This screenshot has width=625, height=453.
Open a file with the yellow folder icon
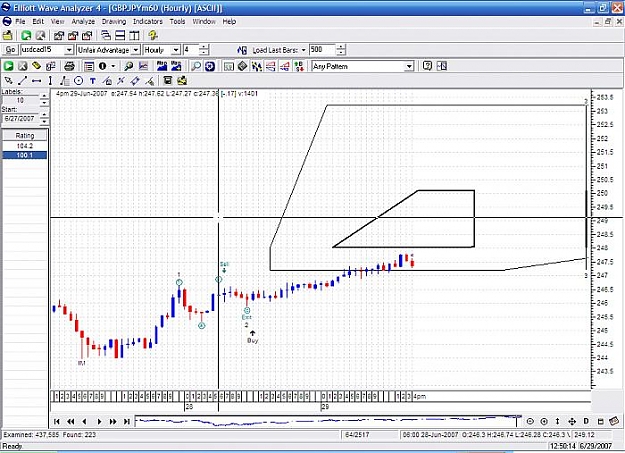[8, 35]
